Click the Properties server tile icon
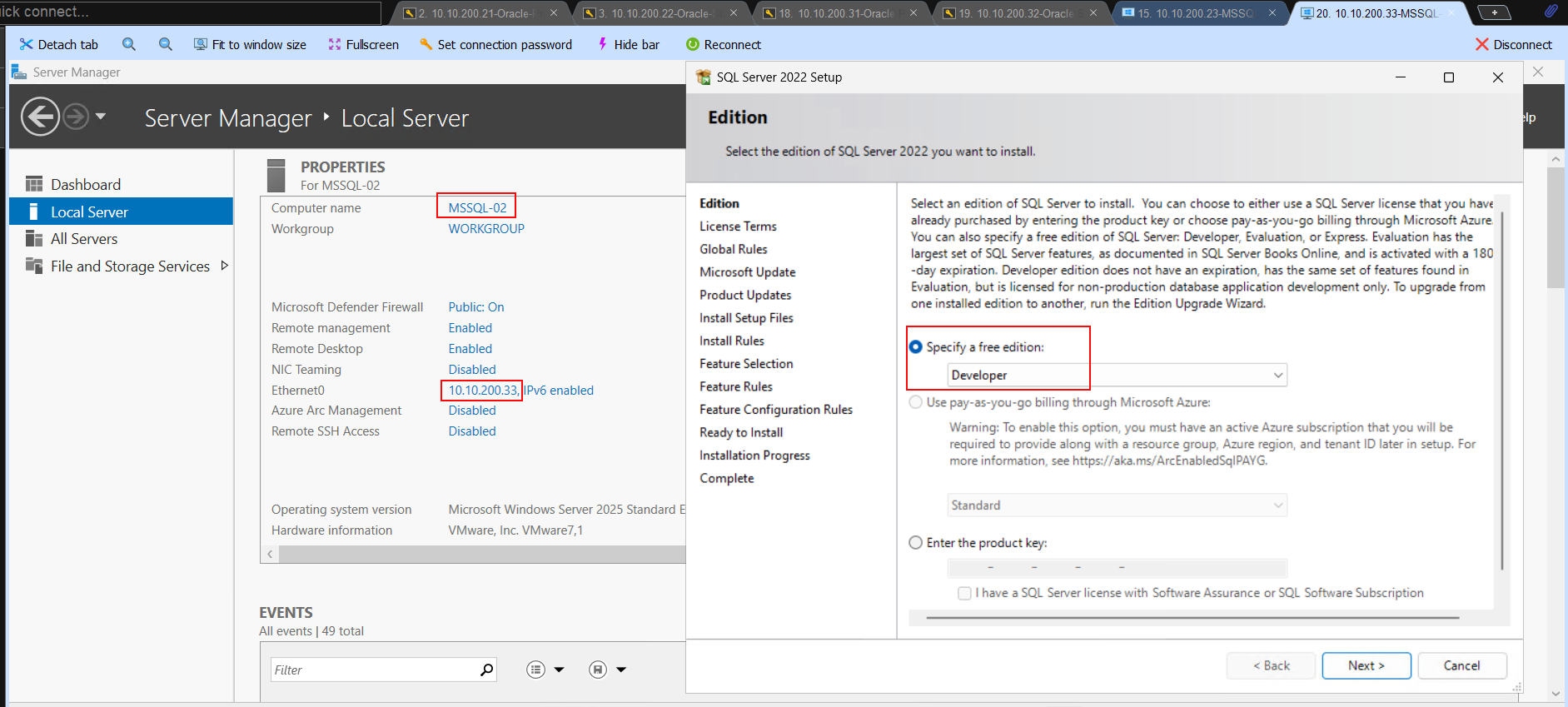Viewport: 1568px width, 707px height. point(276,176)
